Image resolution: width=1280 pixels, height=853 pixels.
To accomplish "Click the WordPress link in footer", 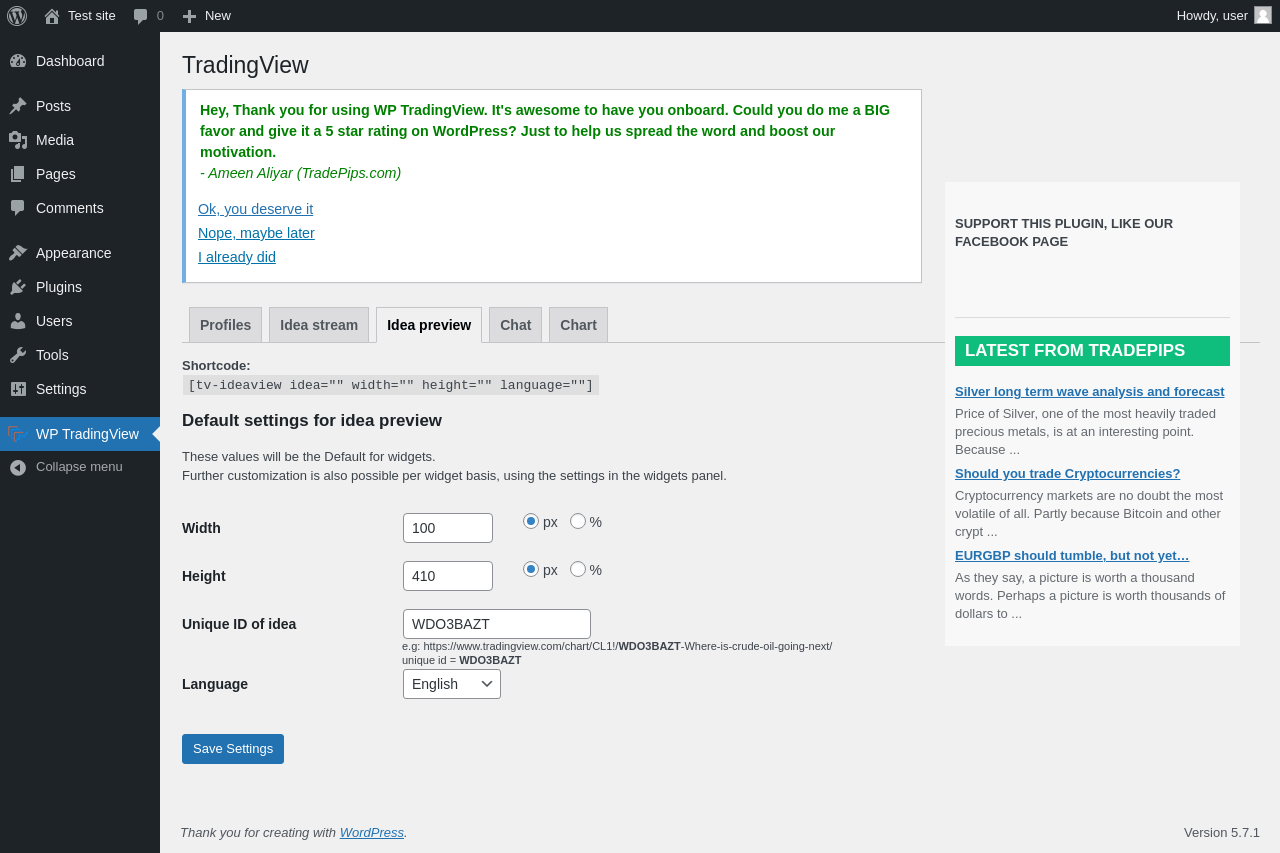I will point(372,832).
